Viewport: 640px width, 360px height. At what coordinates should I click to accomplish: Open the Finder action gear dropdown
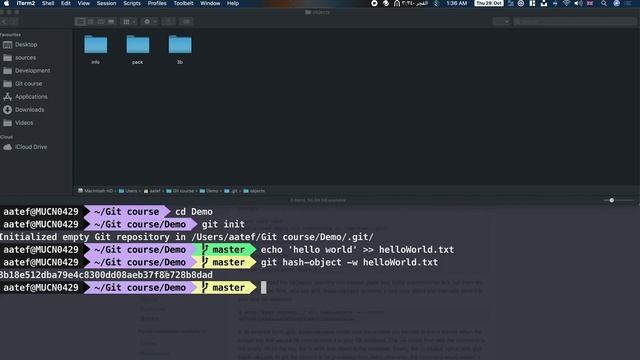(x=150, y=22)
